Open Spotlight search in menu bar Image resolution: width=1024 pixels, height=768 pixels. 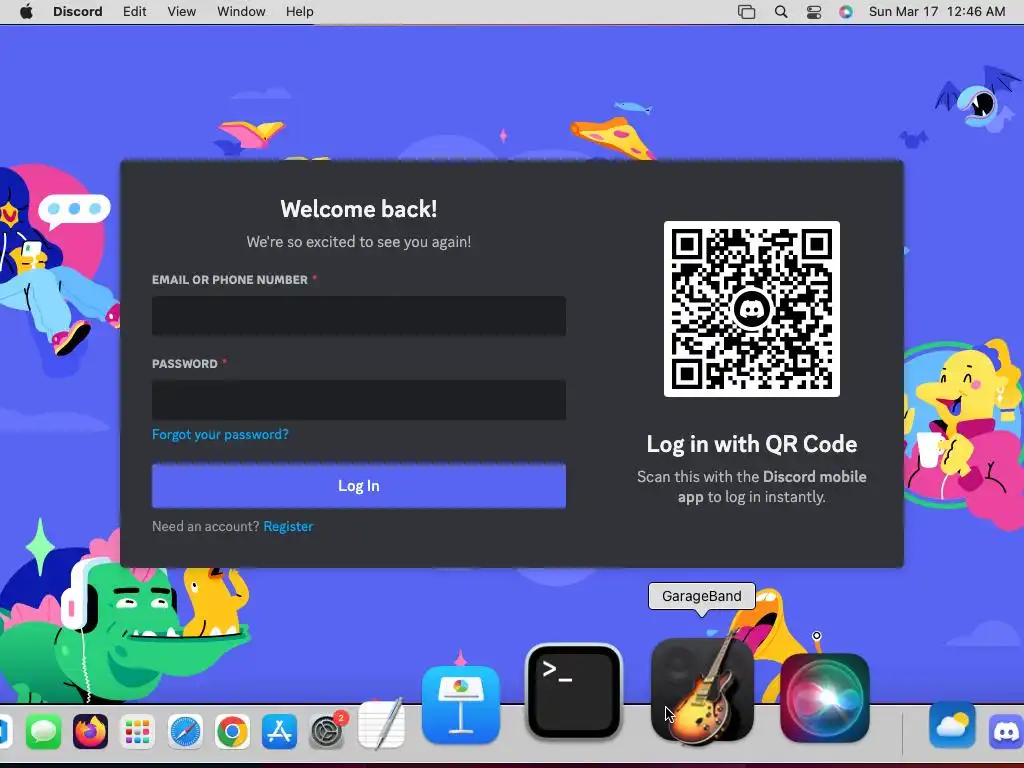pyautogui.click(x=780, y=12)
